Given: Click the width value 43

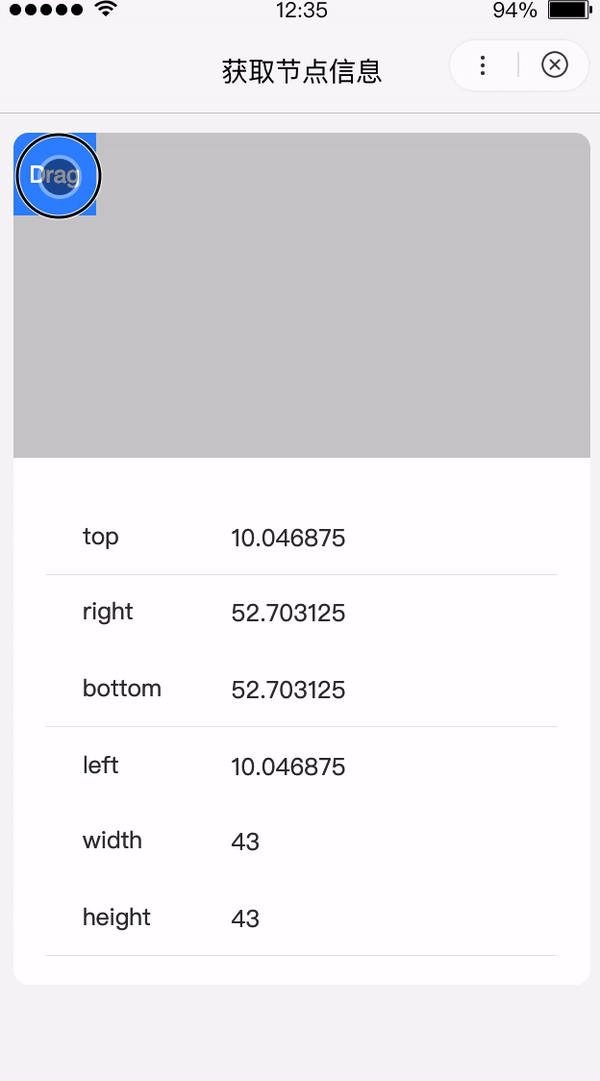Looking at the screenshot, I should click(245, 843).
